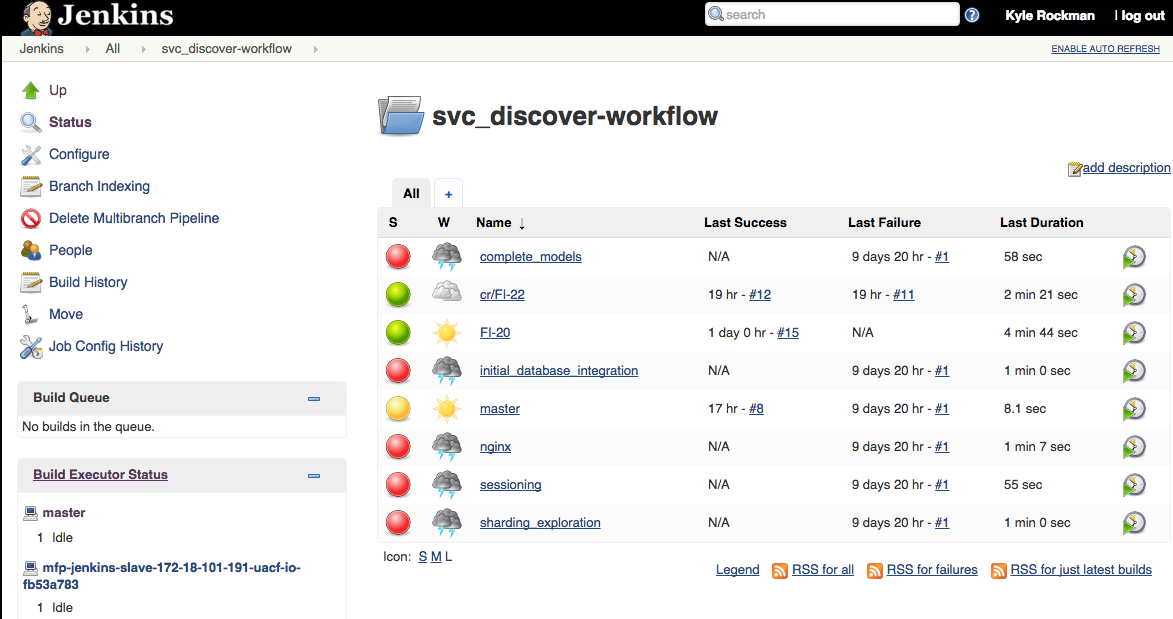The height and width of the screenshot is (619, 1173).
Task: Collapse the Build Queue panel
Action: tap(314, 399)
